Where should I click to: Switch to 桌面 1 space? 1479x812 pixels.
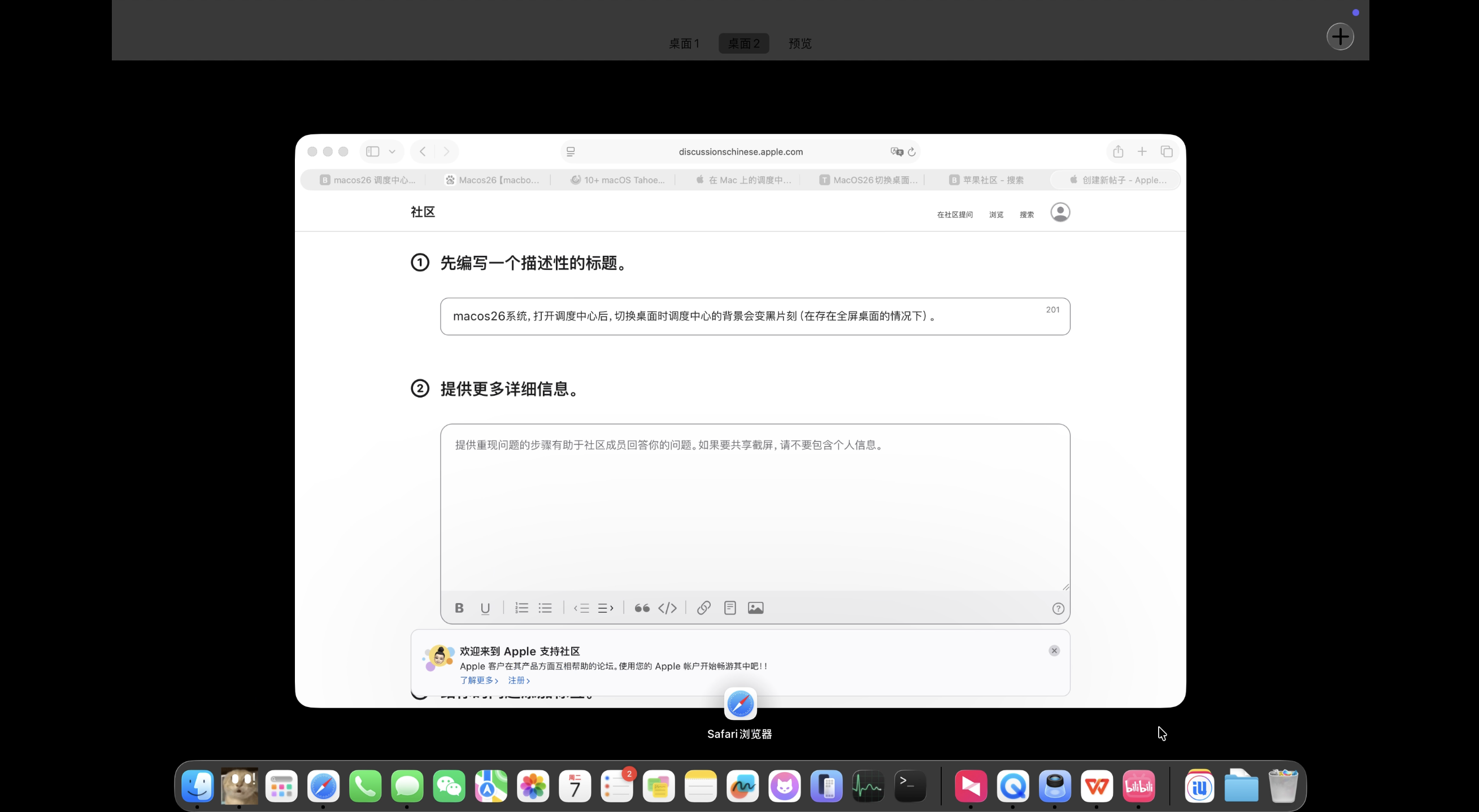pos(684,43)
